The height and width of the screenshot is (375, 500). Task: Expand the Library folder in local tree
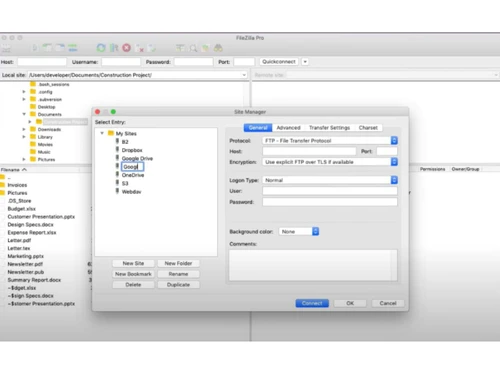tap(24, 137)
